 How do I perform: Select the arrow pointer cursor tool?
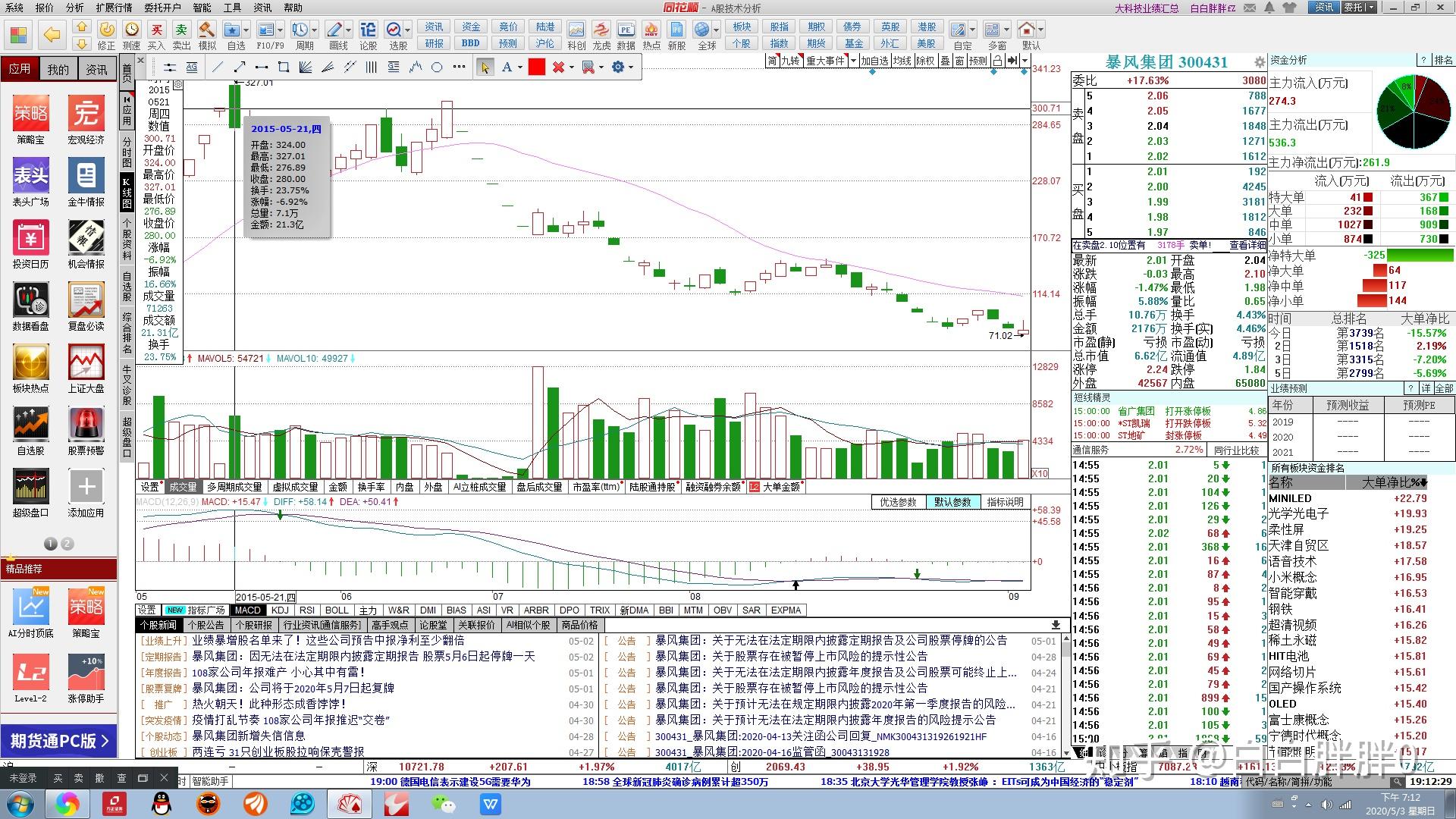485,67
